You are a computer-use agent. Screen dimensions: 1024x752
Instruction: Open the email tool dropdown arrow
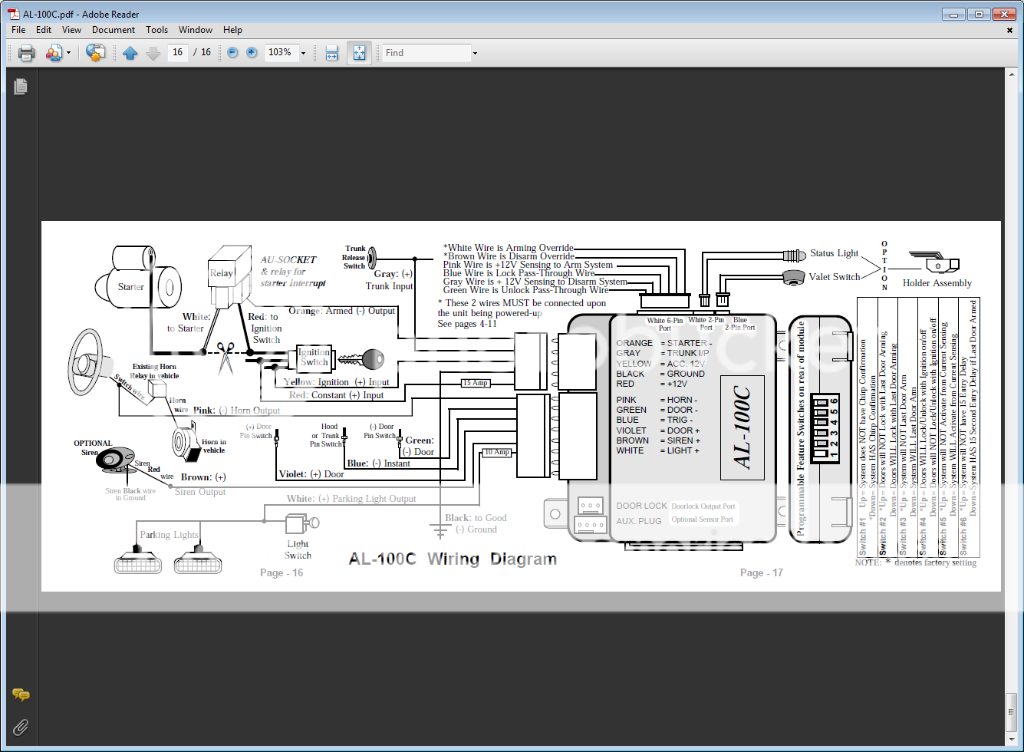coord(69,52)
